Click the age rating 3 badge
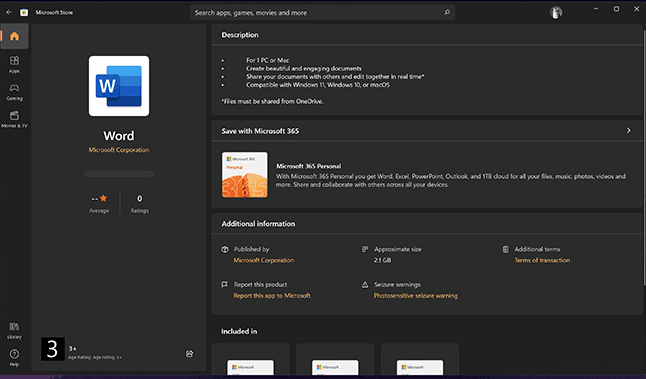Screen dimensions: 646x379 coord(53,349)
